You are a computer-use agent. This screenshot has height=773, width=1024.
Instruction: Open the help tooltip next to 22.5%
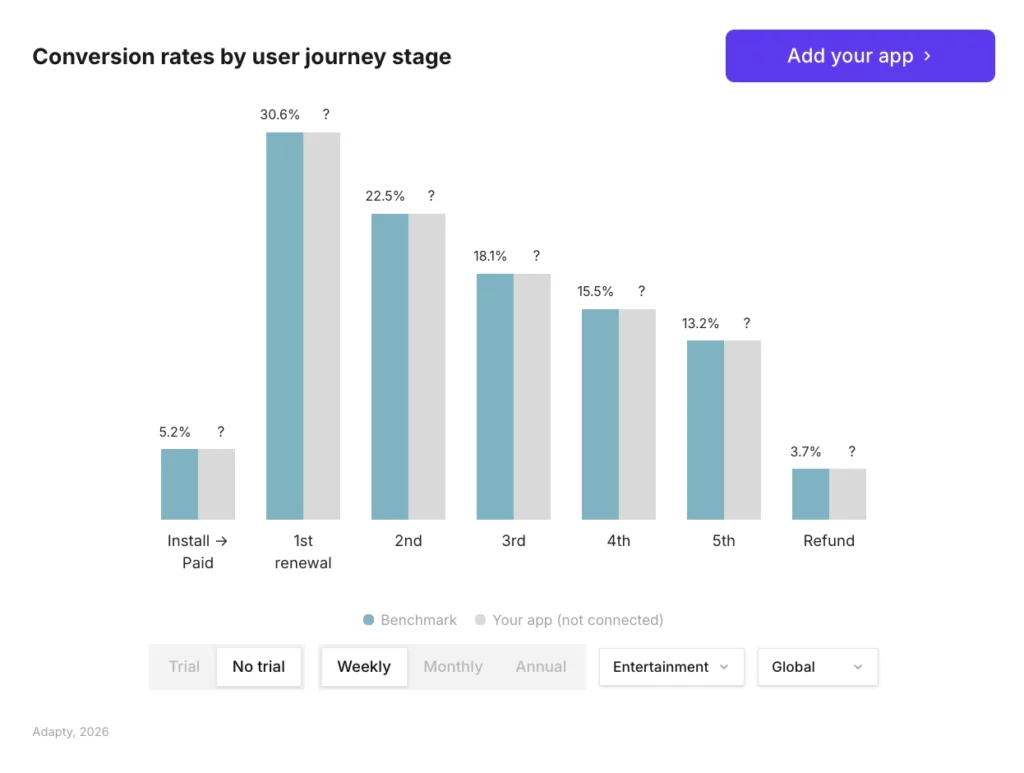click(x=431, y=196)
